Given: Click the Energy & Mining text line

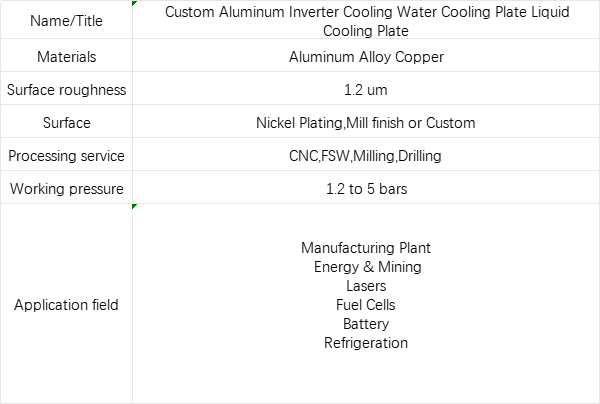Looking at the screenshot, I should [367, 267].
